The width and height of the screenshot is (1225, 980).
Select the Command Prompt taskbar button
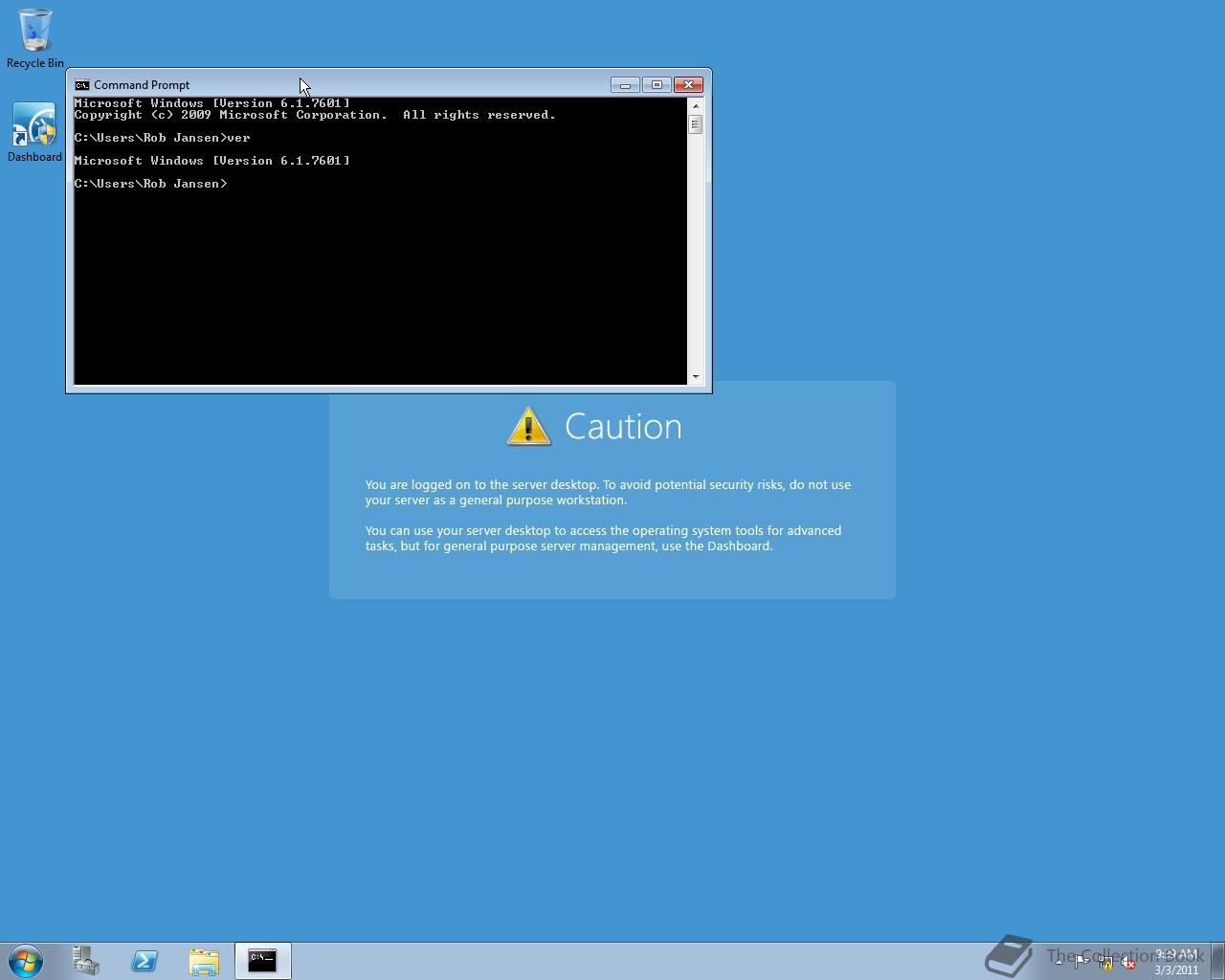click(x=262, y=961)
